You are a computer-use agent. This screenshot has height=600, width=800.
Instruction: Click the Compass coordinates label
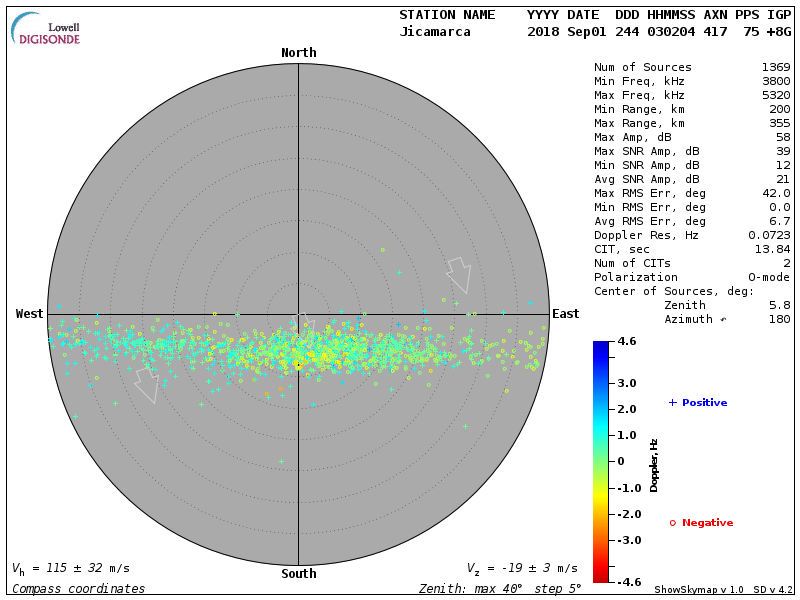[x=78, y=589]
